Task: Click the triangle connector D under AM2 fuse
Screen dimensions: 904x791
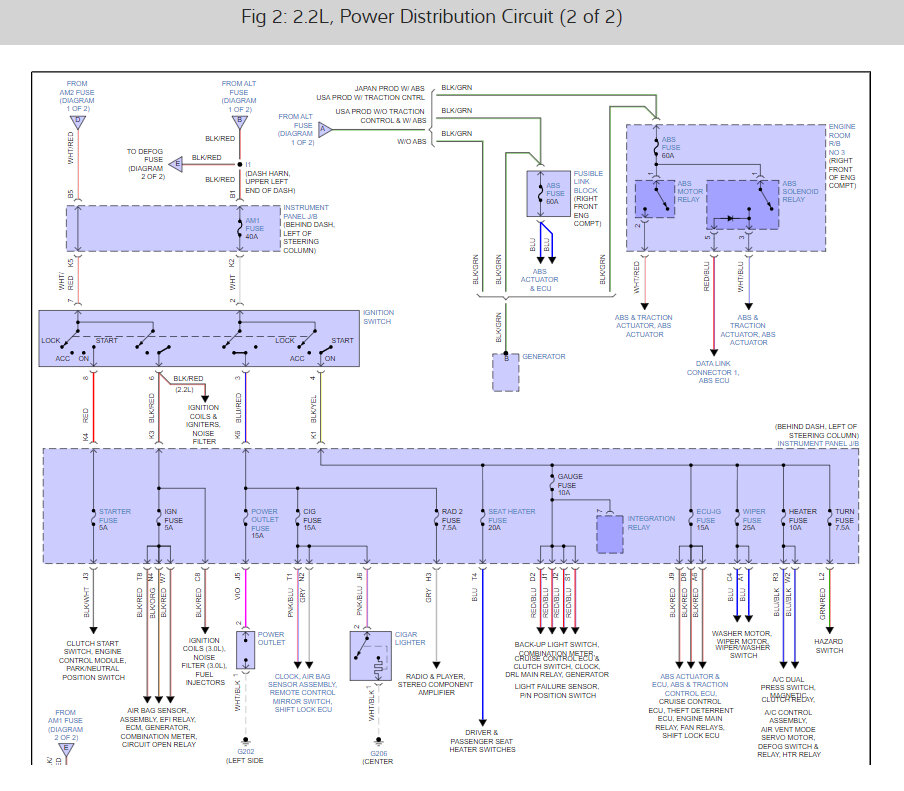Action: point(78,122)
